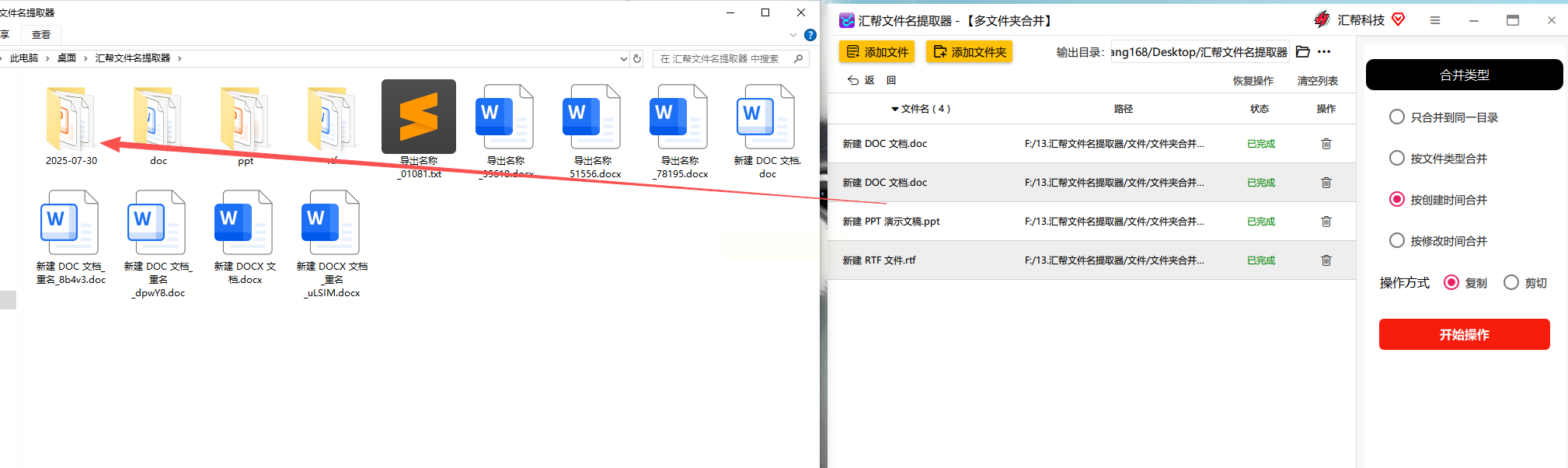This screenshot has height=468, width=1568.
Task: Expand the address bar history dropdown
Action: (x=623, y=58)
